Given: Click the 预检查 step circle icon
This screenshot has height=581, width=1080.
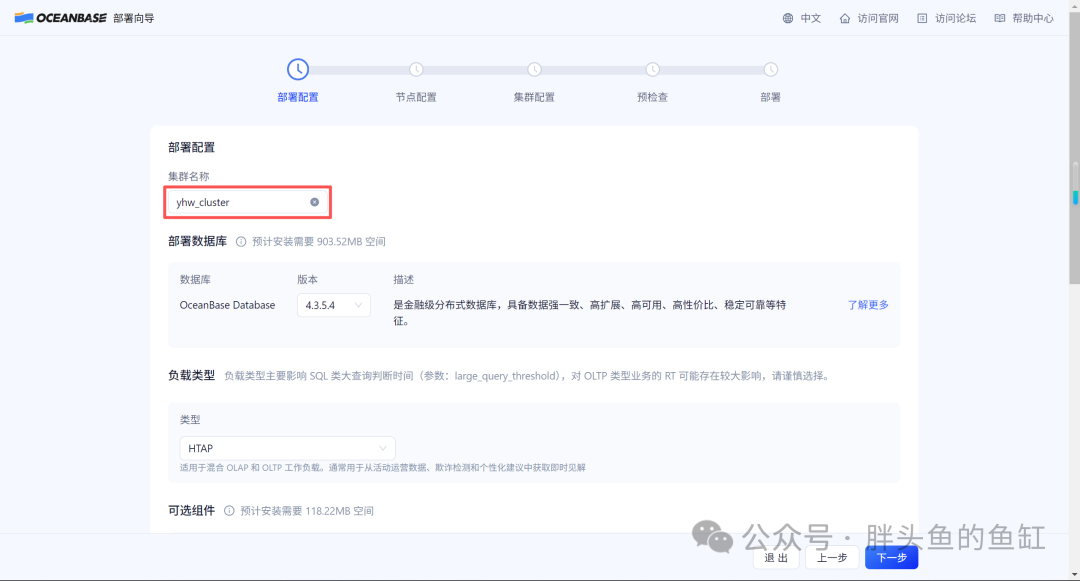Looking at the screenshot, I should tap(652, 70).
